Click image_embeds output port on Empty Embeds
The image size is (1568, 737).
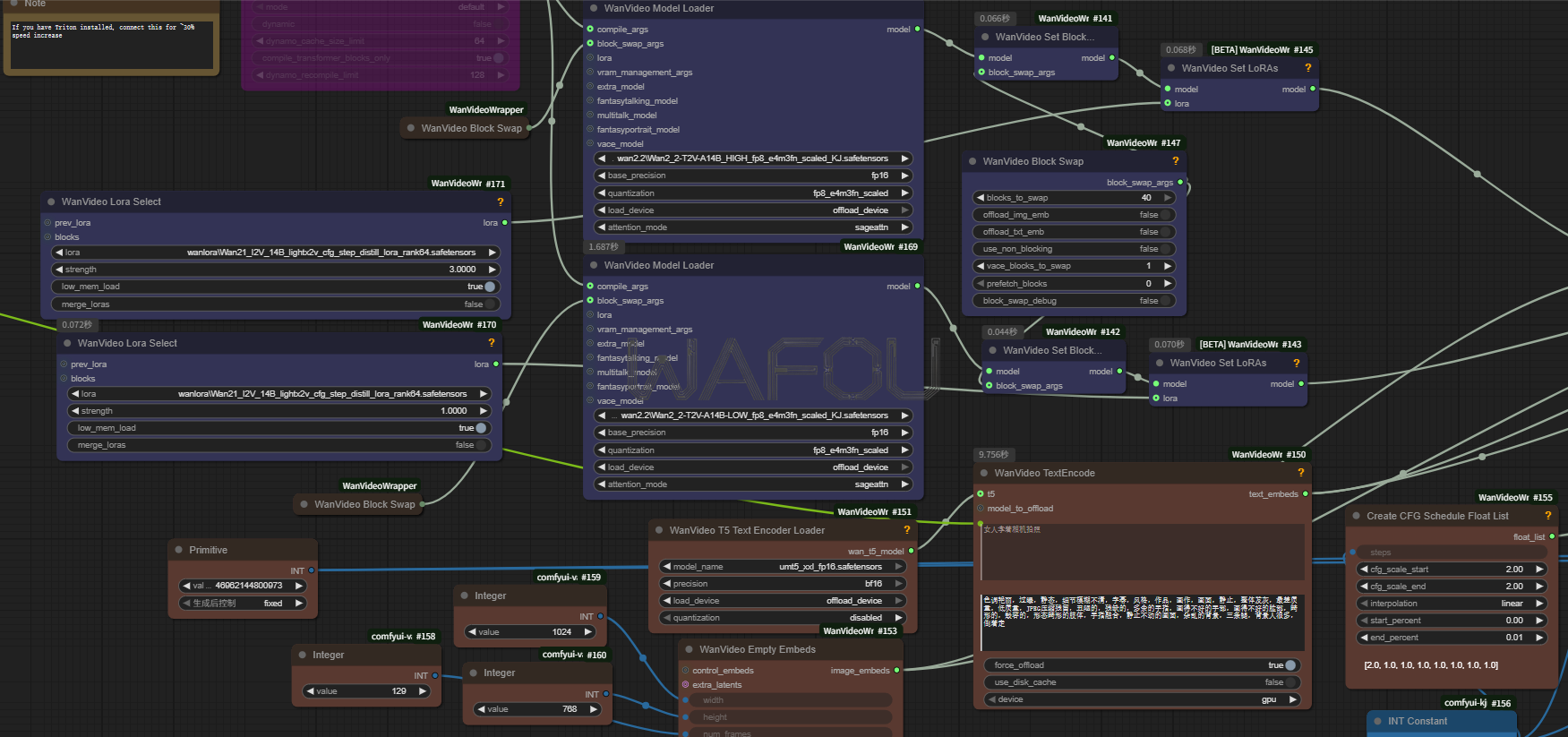(896, 670)
